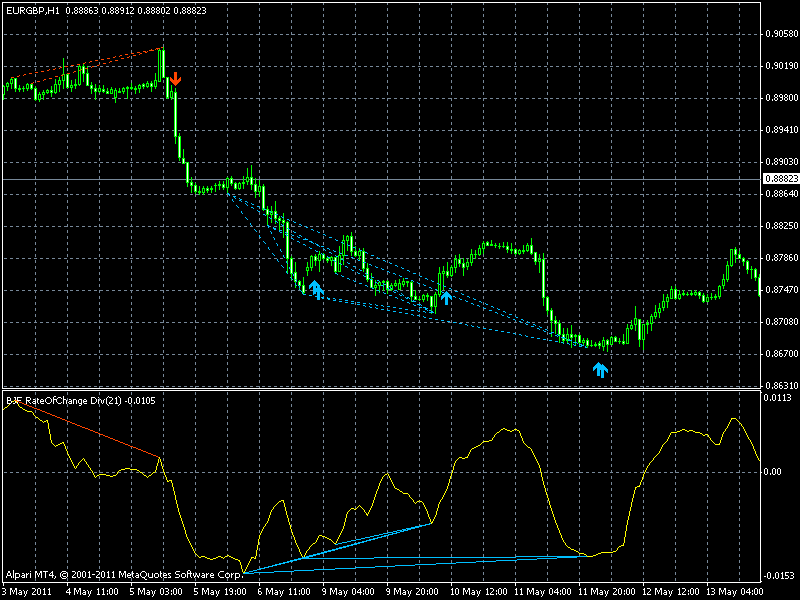Click the 0.88640 price scale label
Image resolution: width=800 pixels, height=600 pixels.
782,194
